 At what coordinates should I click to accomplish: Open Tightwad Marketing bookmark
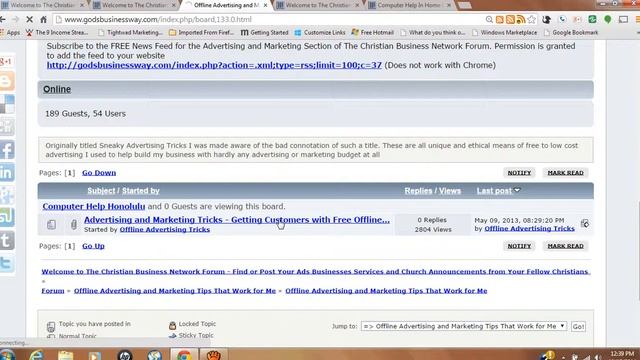(131, 32)
